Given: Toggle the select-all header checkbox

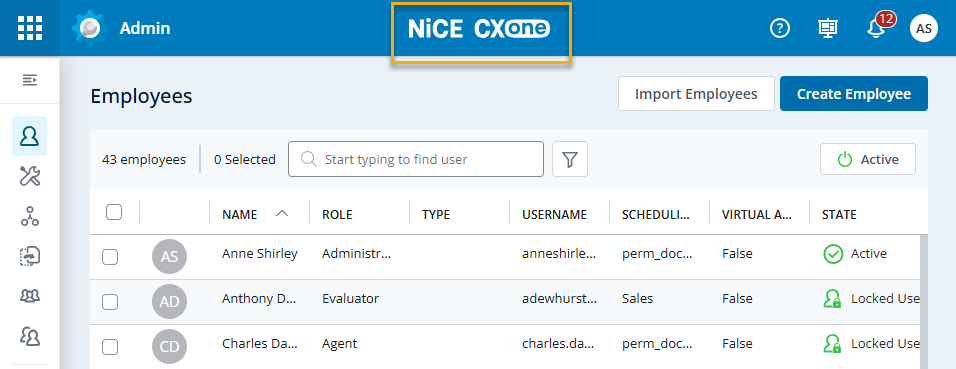Looking at the screenshot, I should [x=113, y=212].
